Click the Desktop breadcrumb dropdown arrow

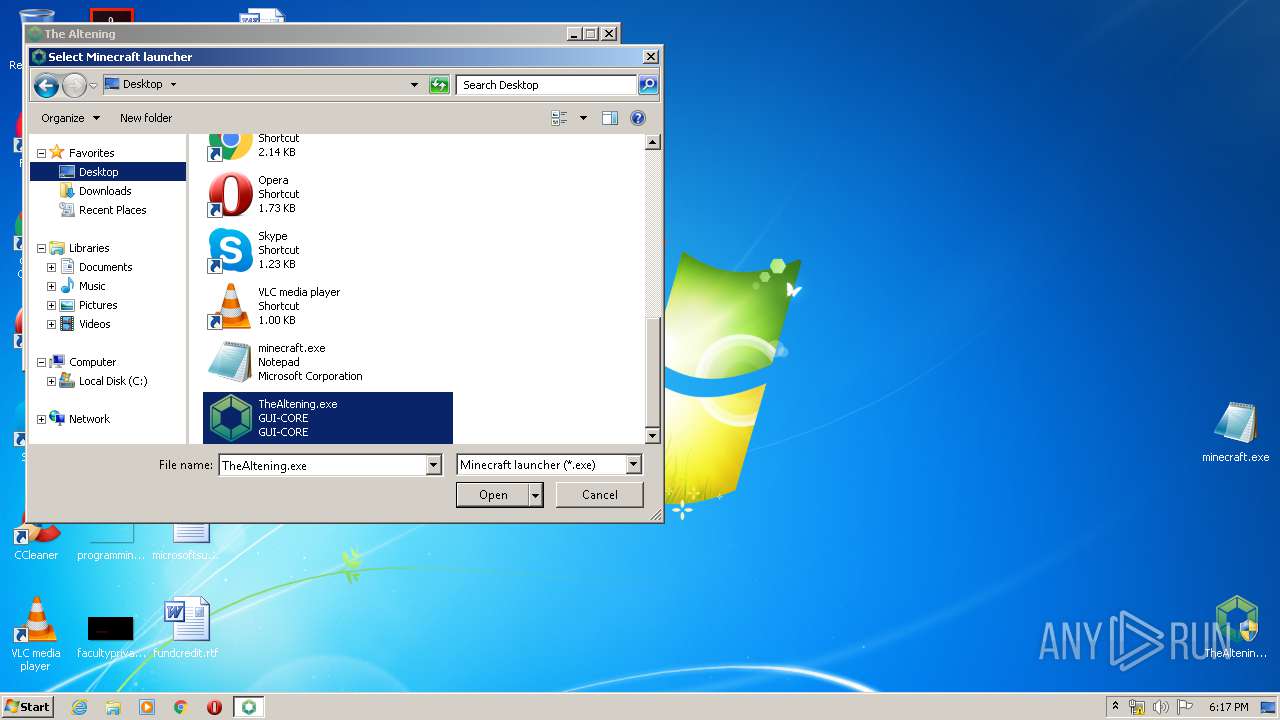(x=173, y=84)
